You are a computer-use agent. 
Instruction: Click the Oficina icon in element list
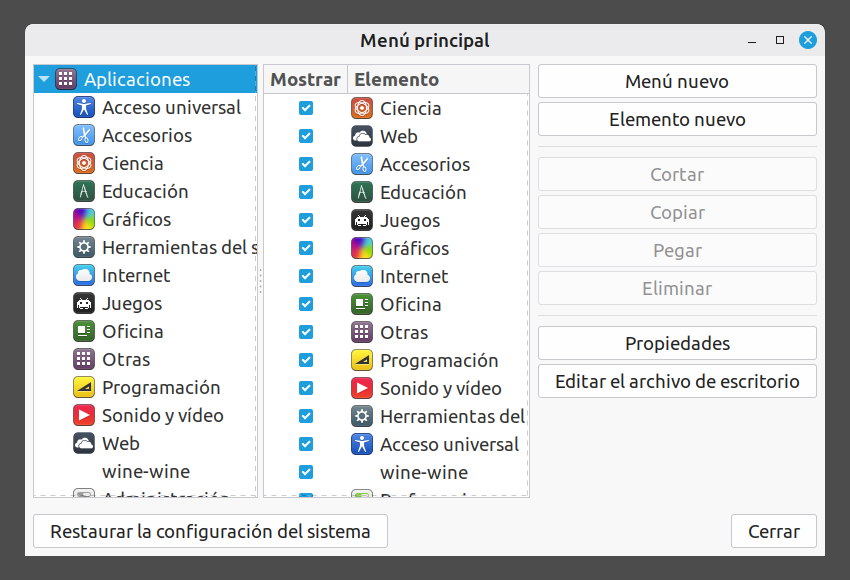(x=362, y=305)
